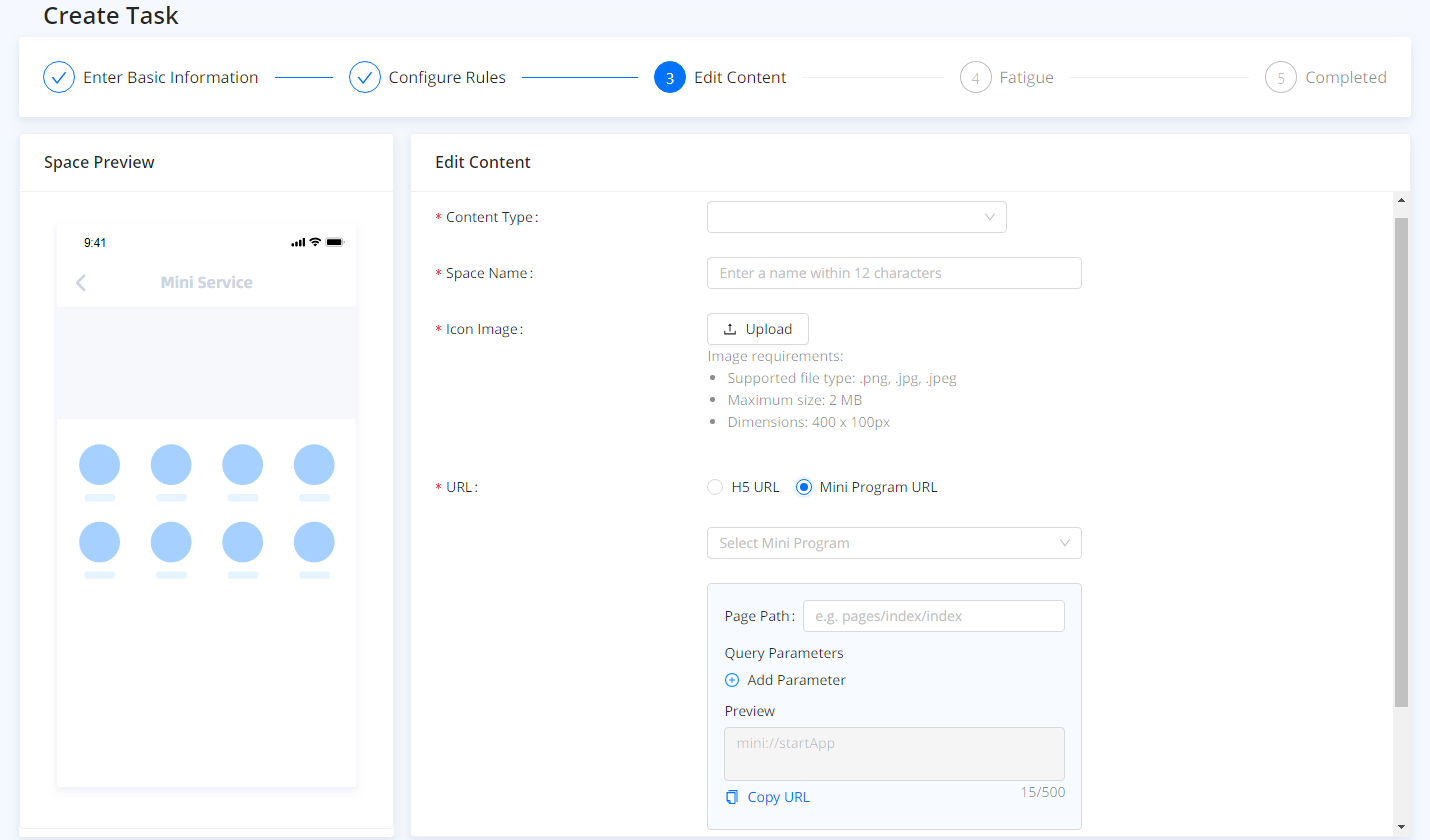Click the Copy URL link
Viewport: 1430px width, 840px height.
tap(778, 797)
